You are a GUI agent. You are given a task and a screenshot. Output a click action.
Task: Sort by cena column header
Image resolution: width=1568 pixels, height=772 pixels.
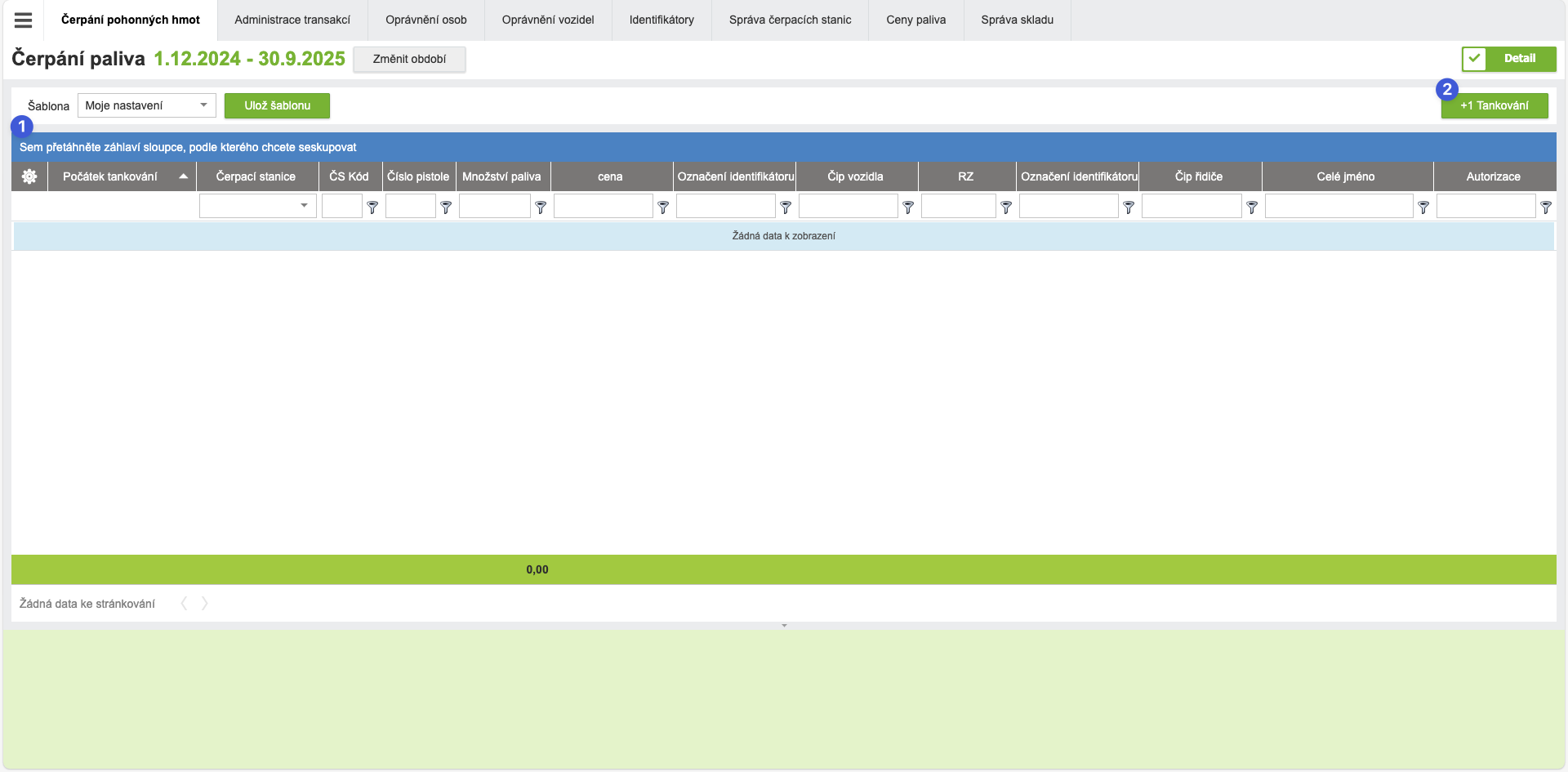click(x=610, y=176)
